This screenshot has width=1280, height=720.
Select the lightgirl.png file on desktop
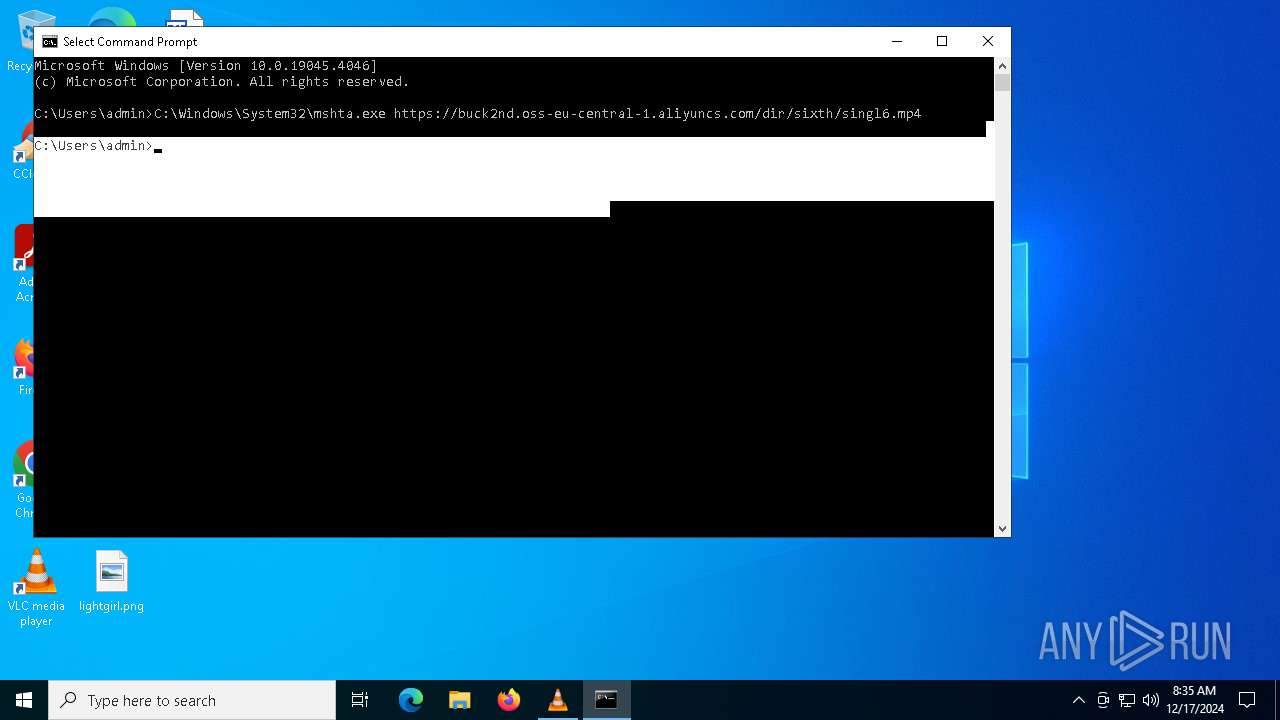111,582
